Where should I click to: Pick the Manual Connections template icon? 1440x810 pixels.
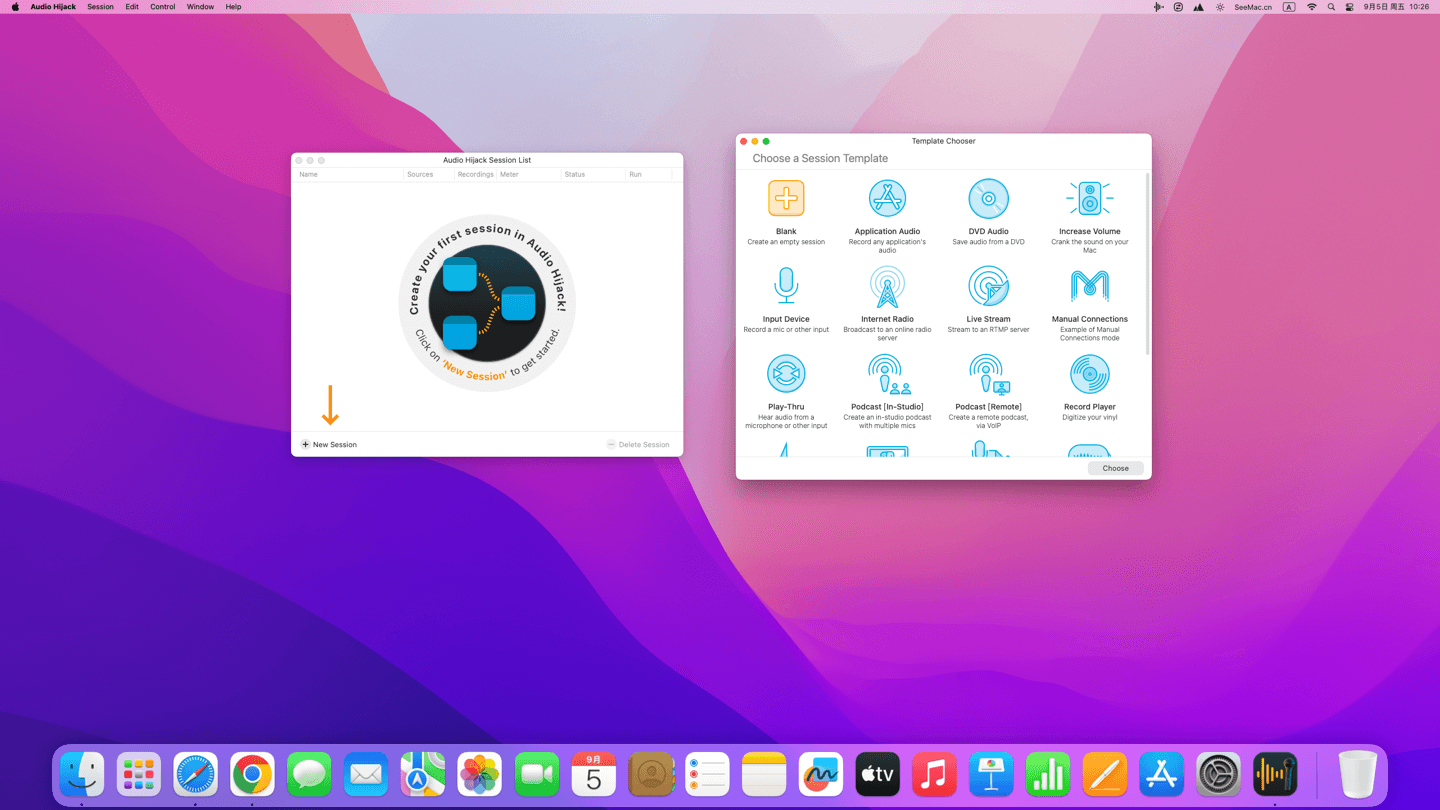(1089, 287)
